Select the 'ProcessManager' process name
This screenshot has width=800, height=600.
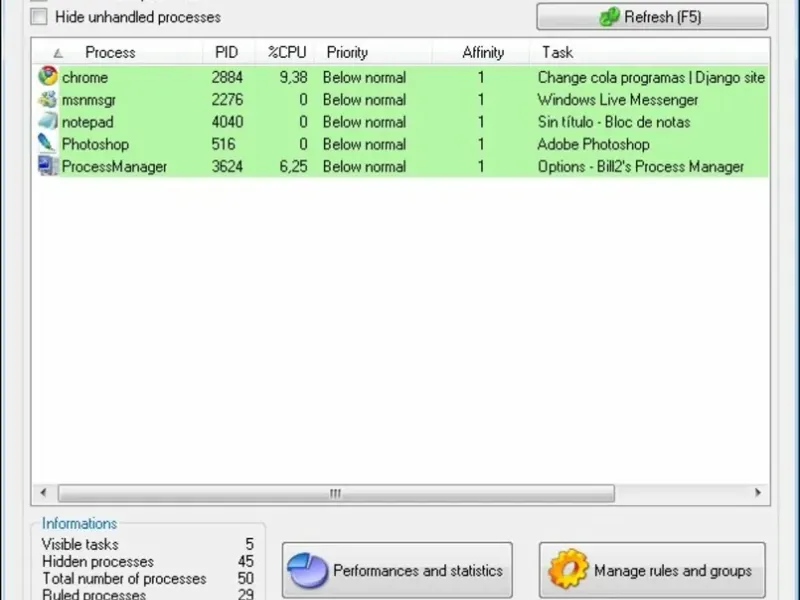point(114,167)
